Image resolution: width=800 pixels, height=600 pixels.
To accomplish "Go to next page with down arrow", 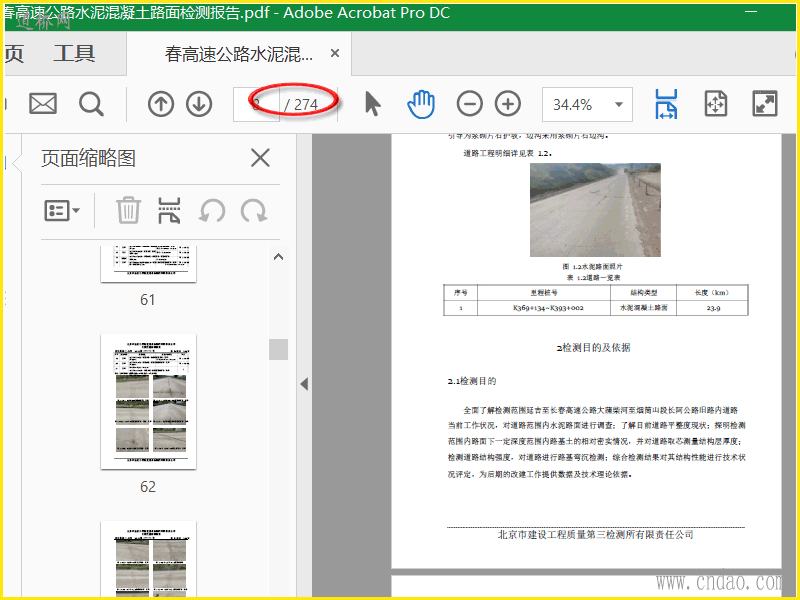I will click(199, 104).
